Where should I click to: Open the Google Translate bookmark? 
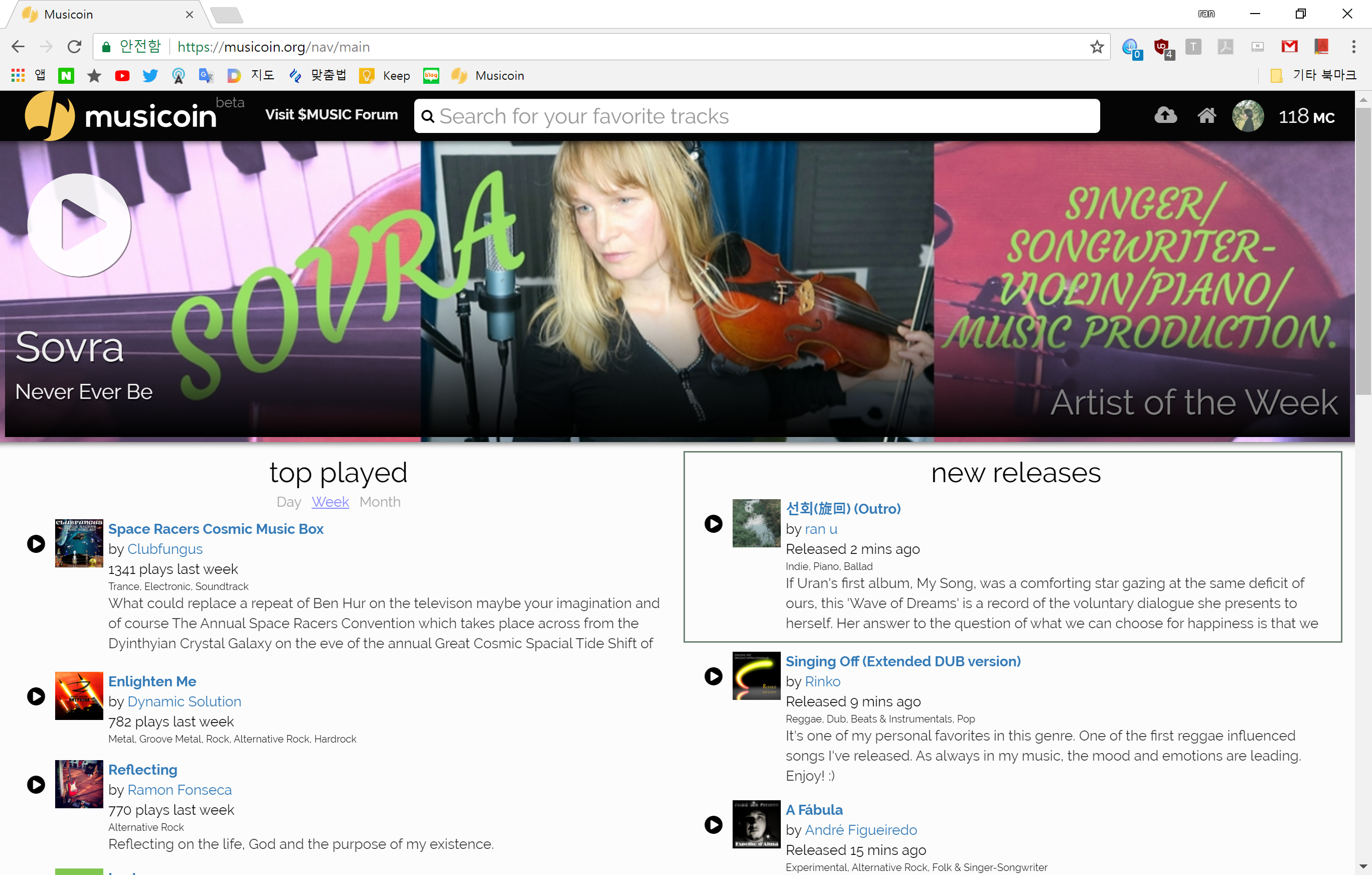pos(206,76)
